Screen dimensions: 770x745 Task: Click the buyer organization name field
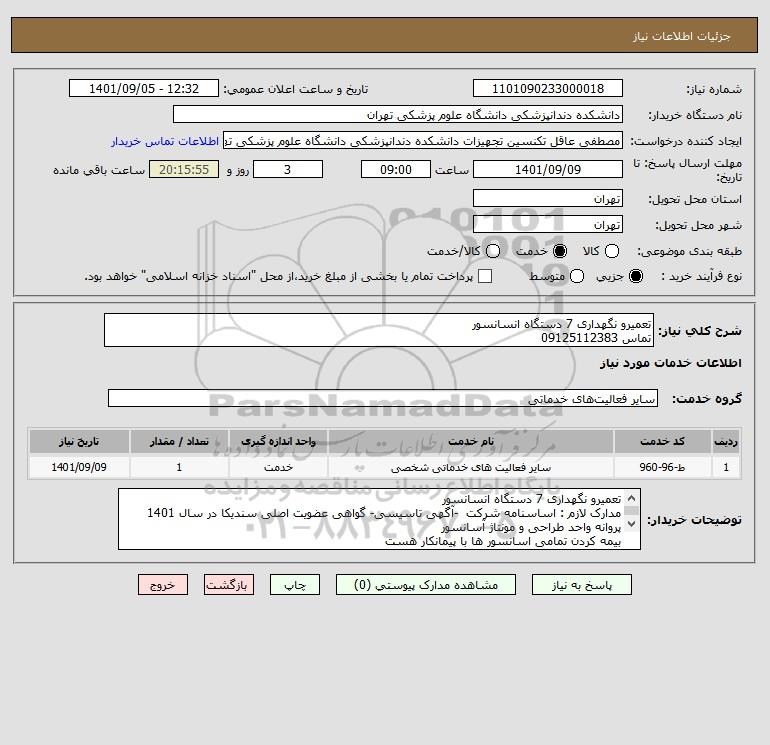[x=398, y=114]
